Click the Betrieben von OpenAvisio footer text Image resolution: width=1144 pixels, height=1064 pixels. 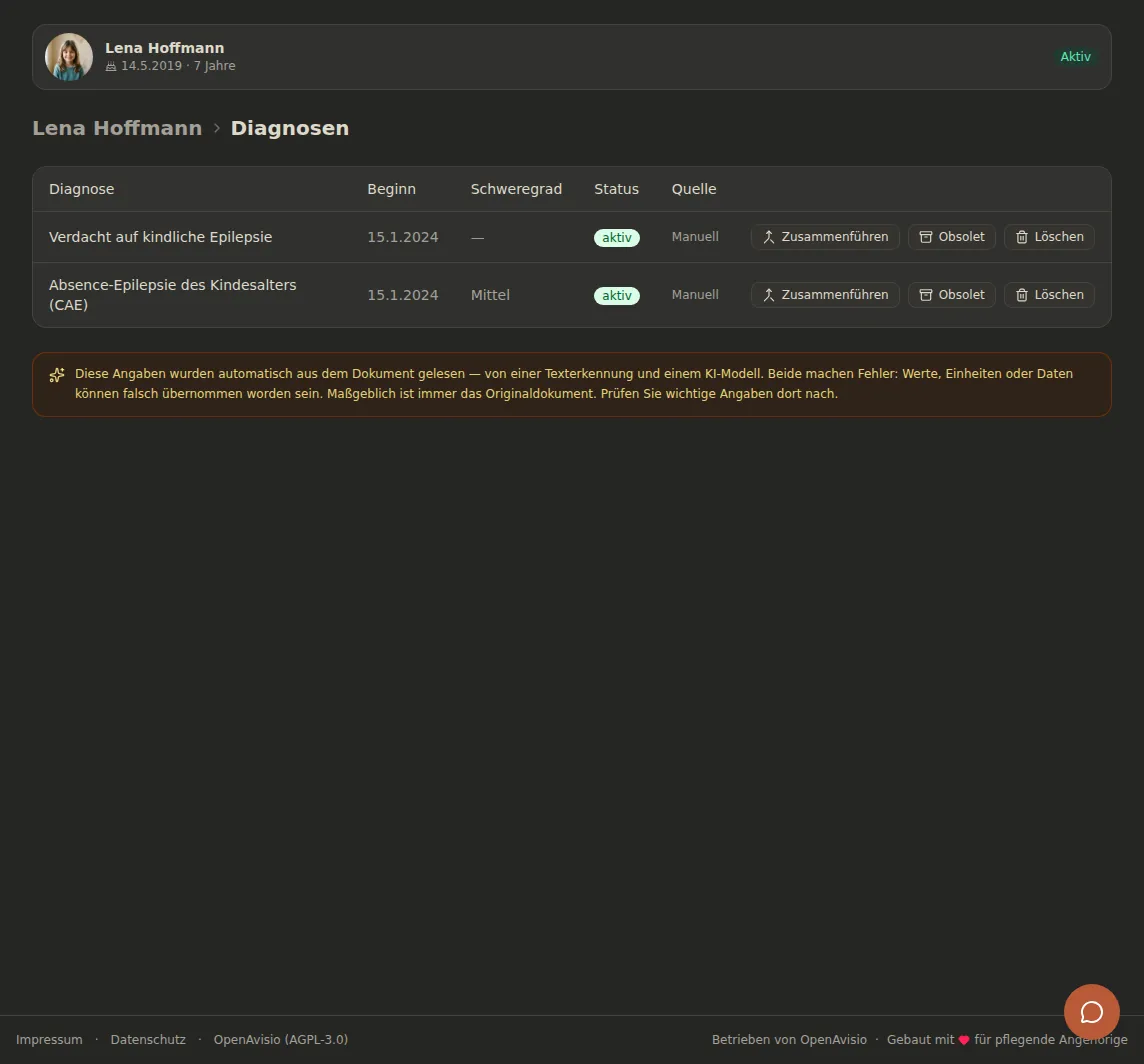[789, 1040]
